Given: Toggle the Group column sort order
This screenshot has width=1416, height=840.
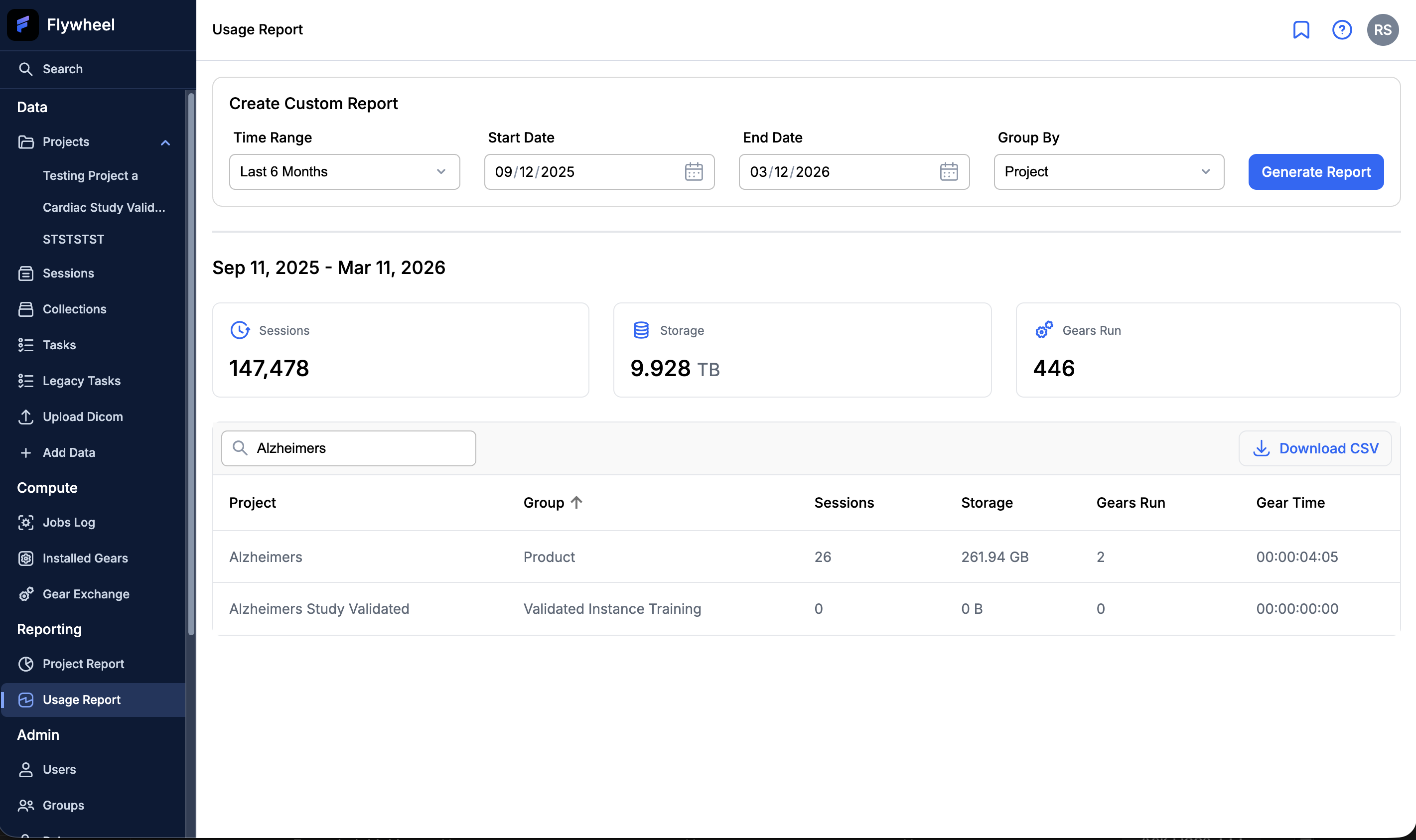Looking at the screenshot, I should pos(553,502).
